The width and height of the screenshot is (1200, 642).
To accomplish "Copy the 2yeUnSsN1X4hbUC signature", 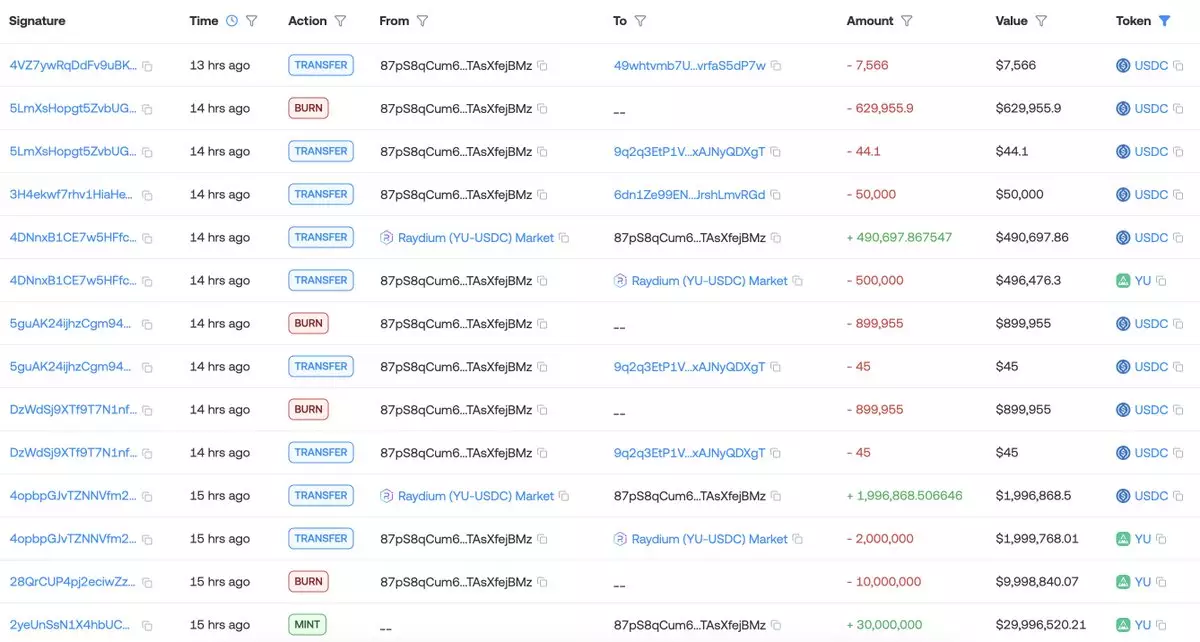I will coord(147,625).
